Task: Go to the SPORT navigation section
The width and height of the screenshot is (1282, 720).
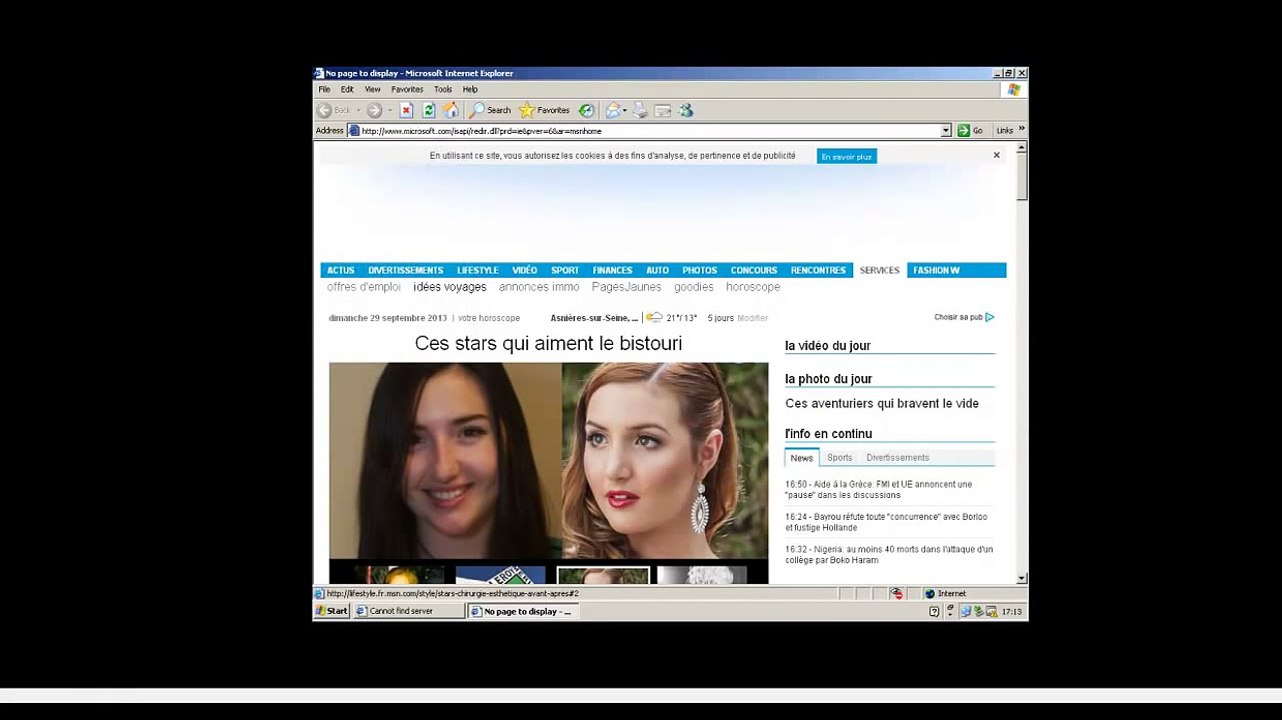Action: pos(565,270)
